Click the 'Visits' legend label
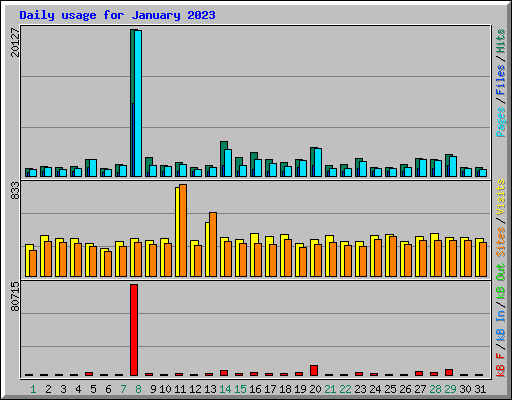The width and height of the screenshot is (512, 400). pos(501,197)
